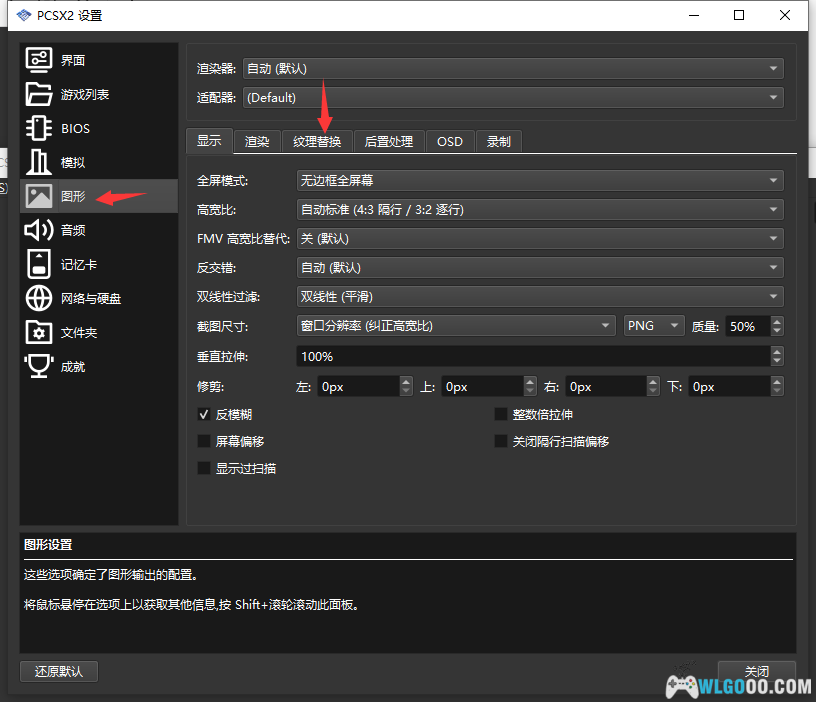Open the 全屏模式 dropdown list
The height and width of the screenshot is (702, 816).
[540, 180]
